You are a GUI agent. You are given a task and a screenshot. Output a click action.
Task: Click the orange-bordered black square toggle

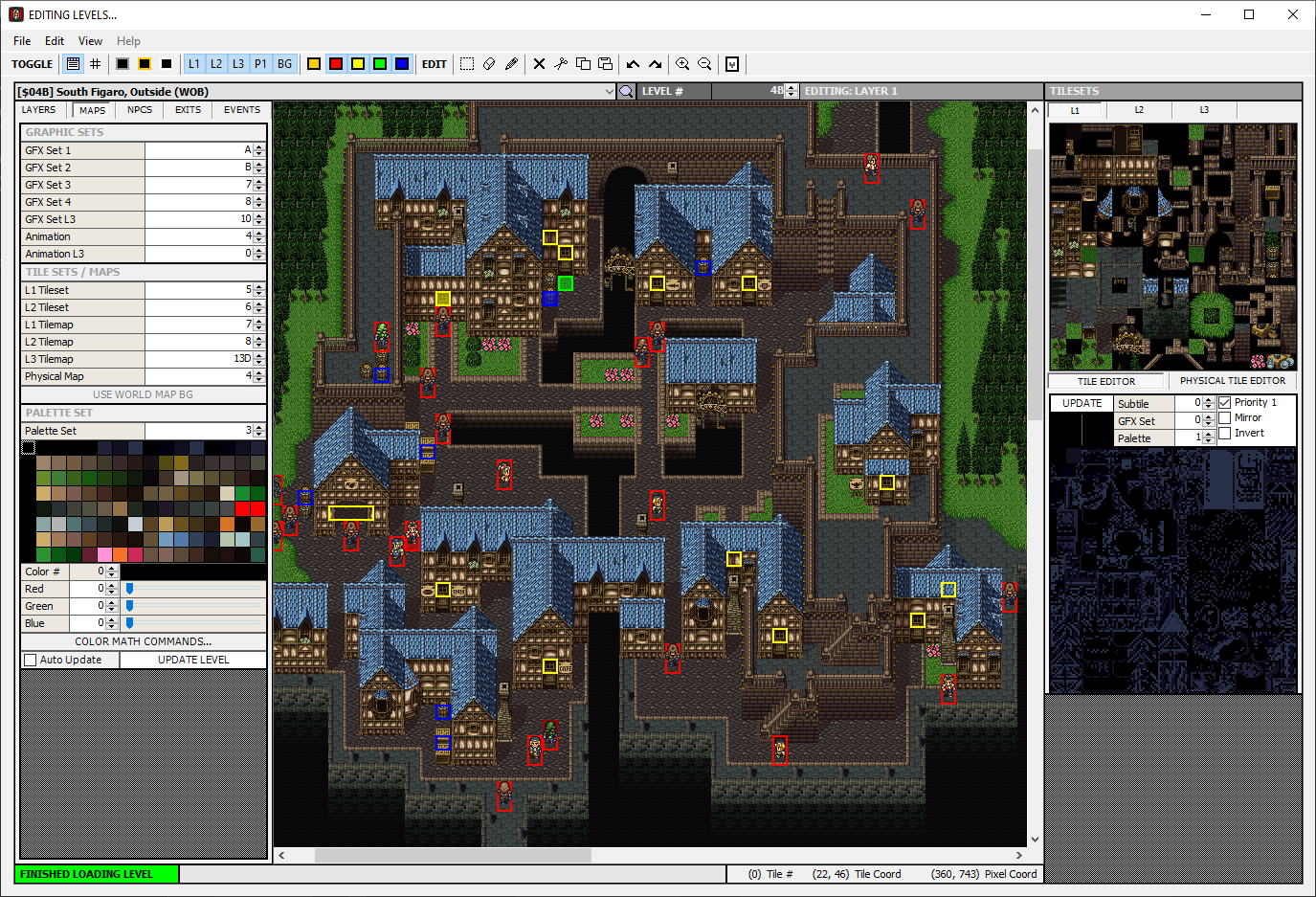pyautogui.click(x=145, y=64)
